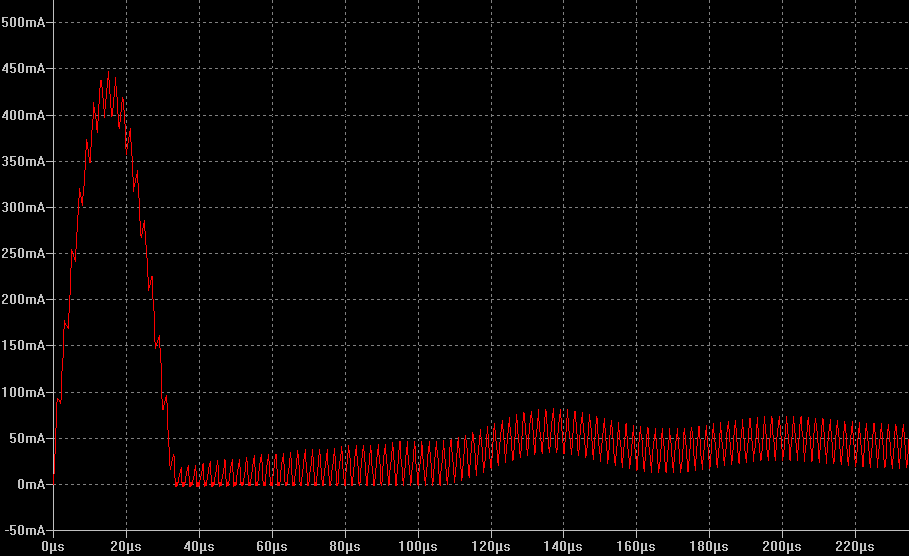This screenshot has height=556, width=909.
Task: Click the 0µs time-axis label
Action: click(53, 546)
